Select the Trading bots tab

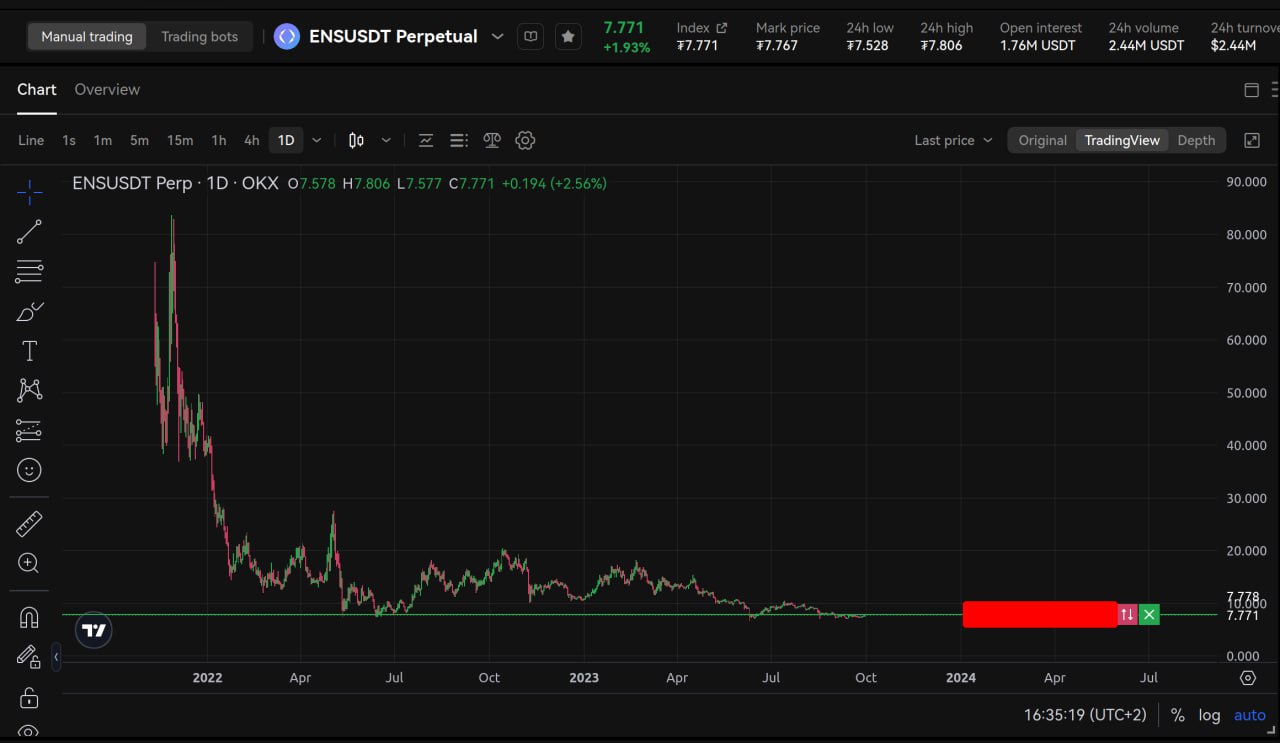pyautogui.click(x=200, y=37)
